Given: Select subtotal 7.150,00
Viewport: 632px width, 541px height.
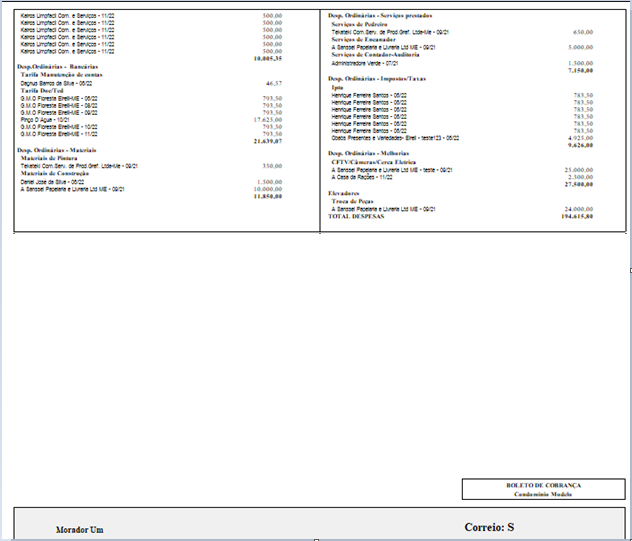Looking at the screenshot, I should click(580, 71).
